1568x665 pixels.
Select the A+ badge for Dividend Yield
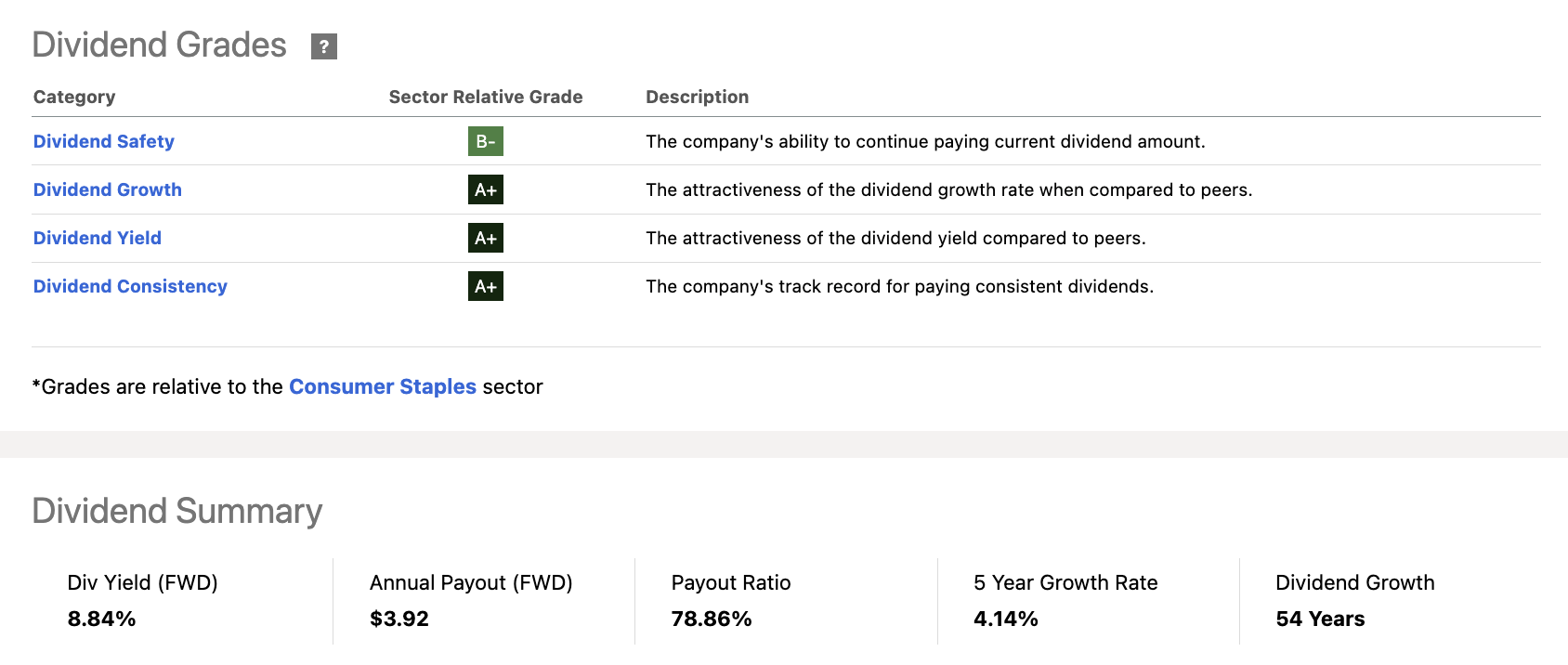pos(485,238)
